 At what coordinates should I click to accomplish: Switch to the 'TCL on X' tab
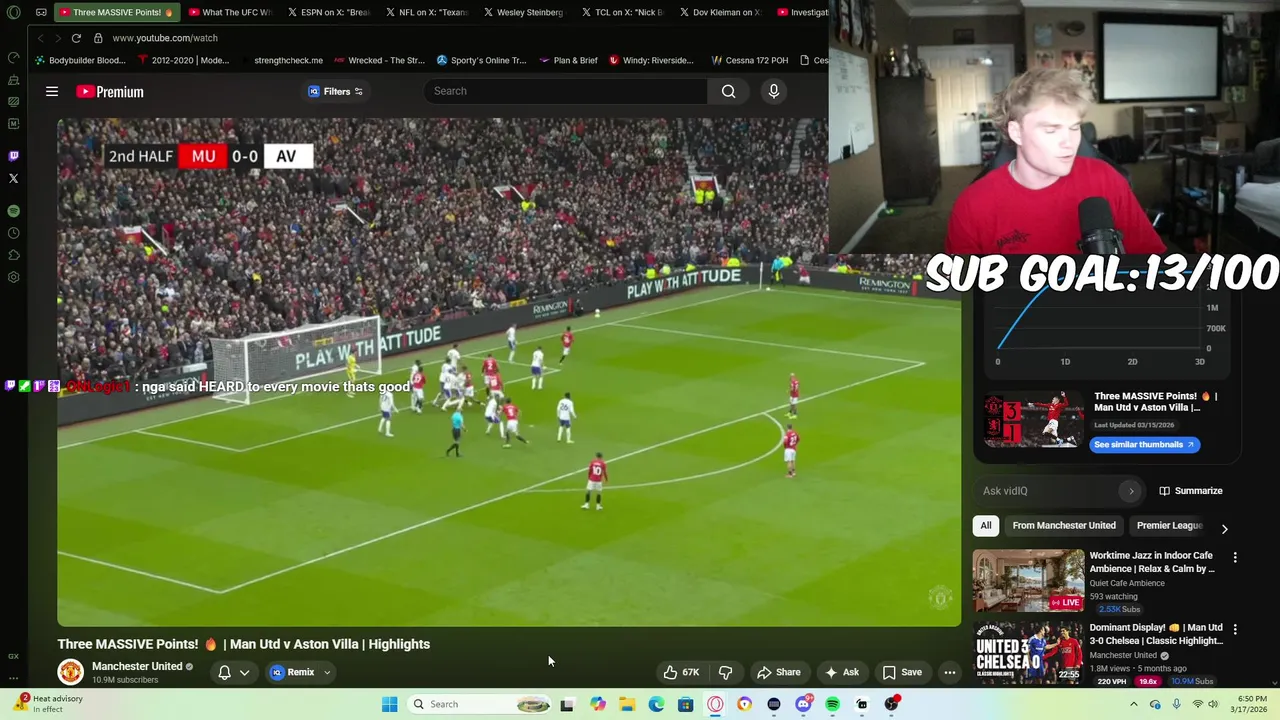622,13
